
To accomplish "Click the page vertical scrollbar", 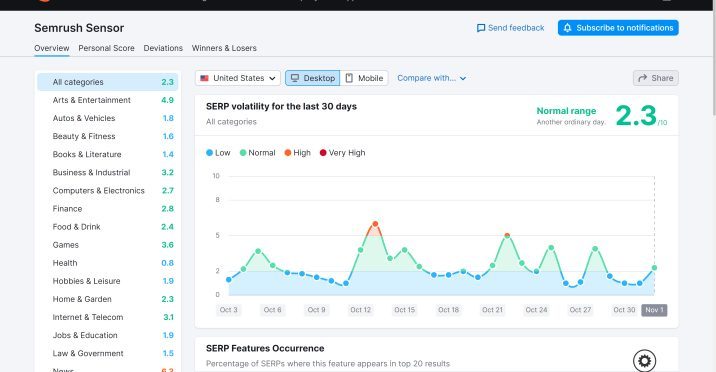I will coord(714,64).
